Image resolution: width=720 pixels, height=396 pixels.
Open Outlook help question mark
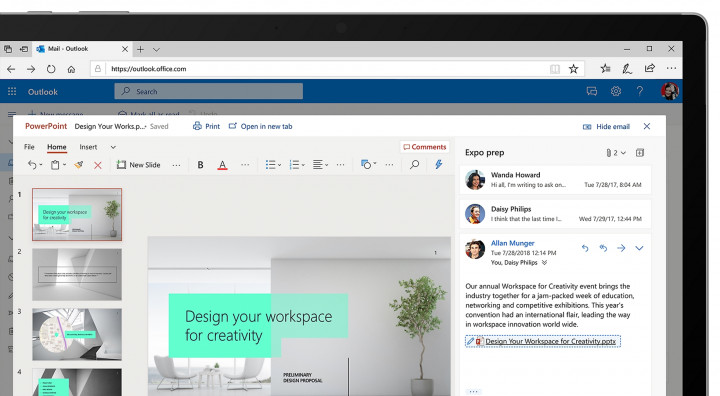point(640,91)
